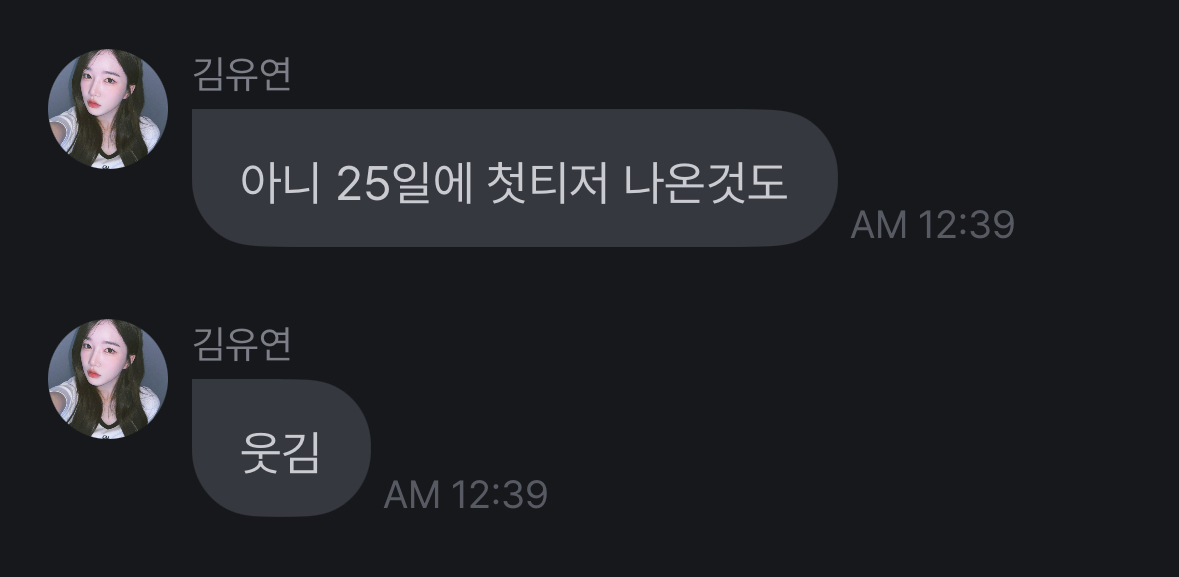The width and height of the screenshot is (1179, 577).
Task: Click the '12:39' digits of top timestamp
Action: pyautogui.click(x=967, y=224)
